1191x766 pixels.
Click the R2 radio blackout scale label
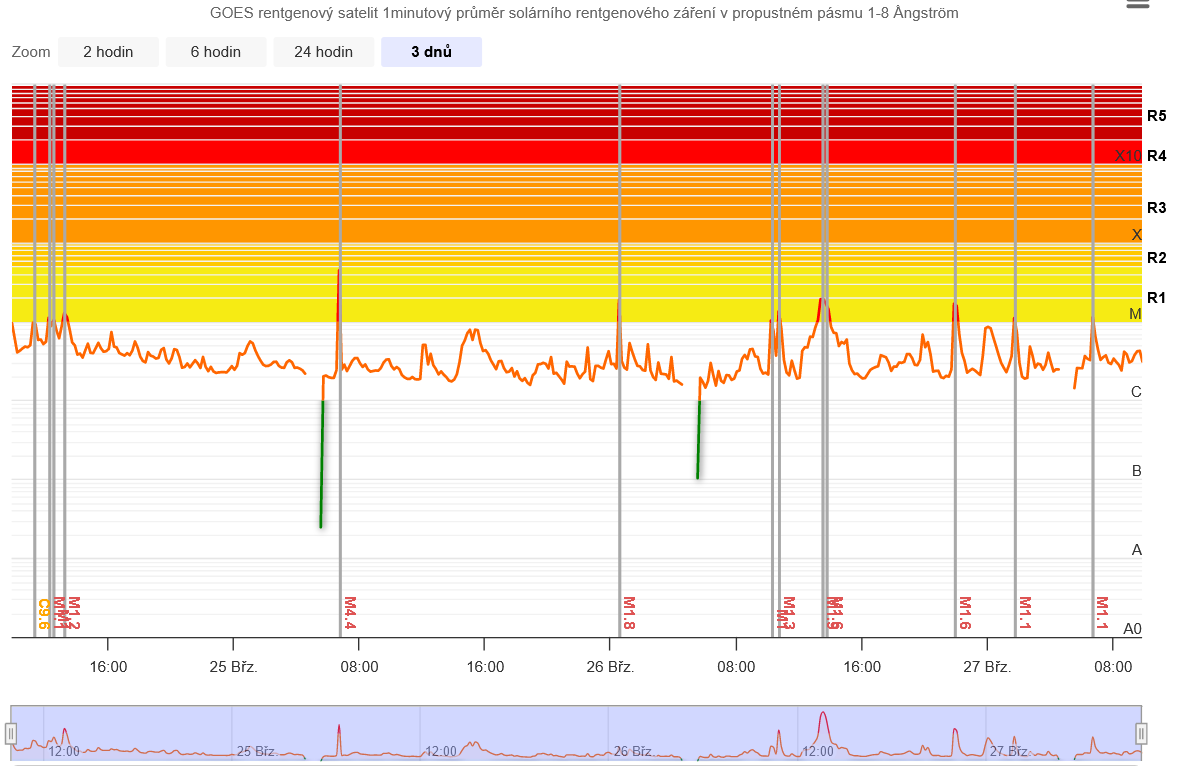1156,258
